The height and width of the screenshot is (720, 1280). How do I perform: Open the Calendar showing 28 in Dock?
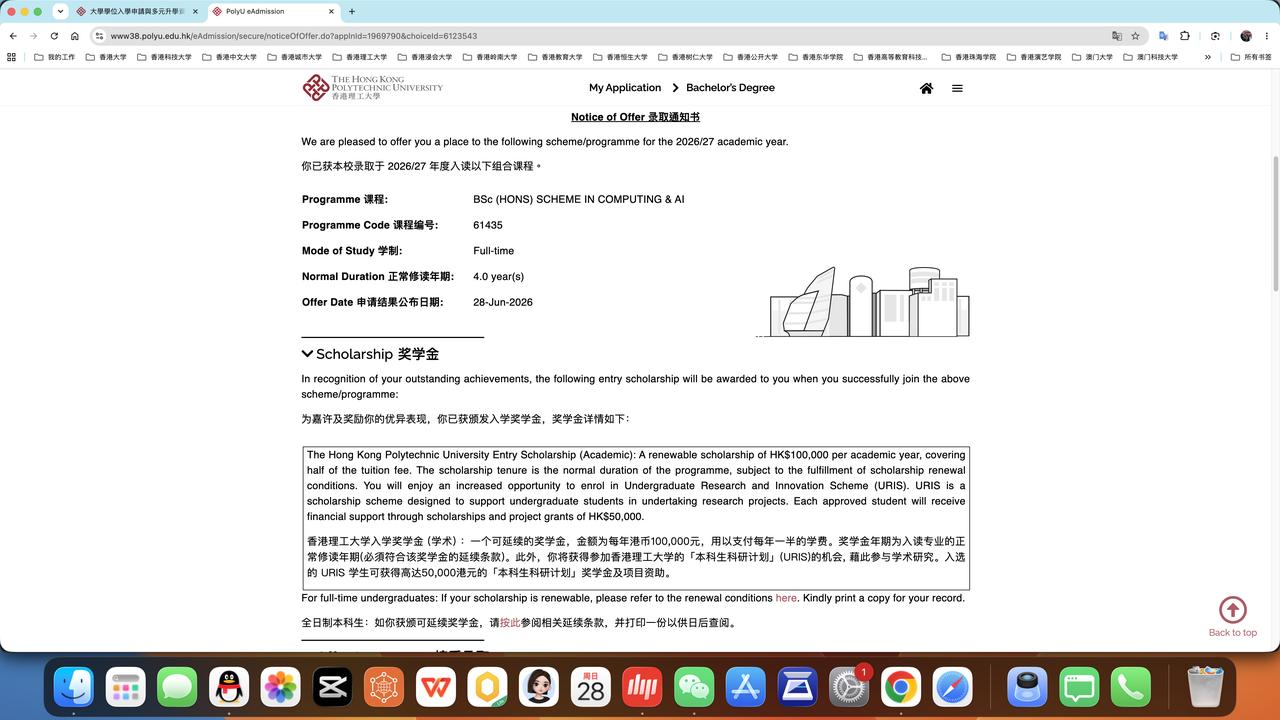tap(591, 687)
